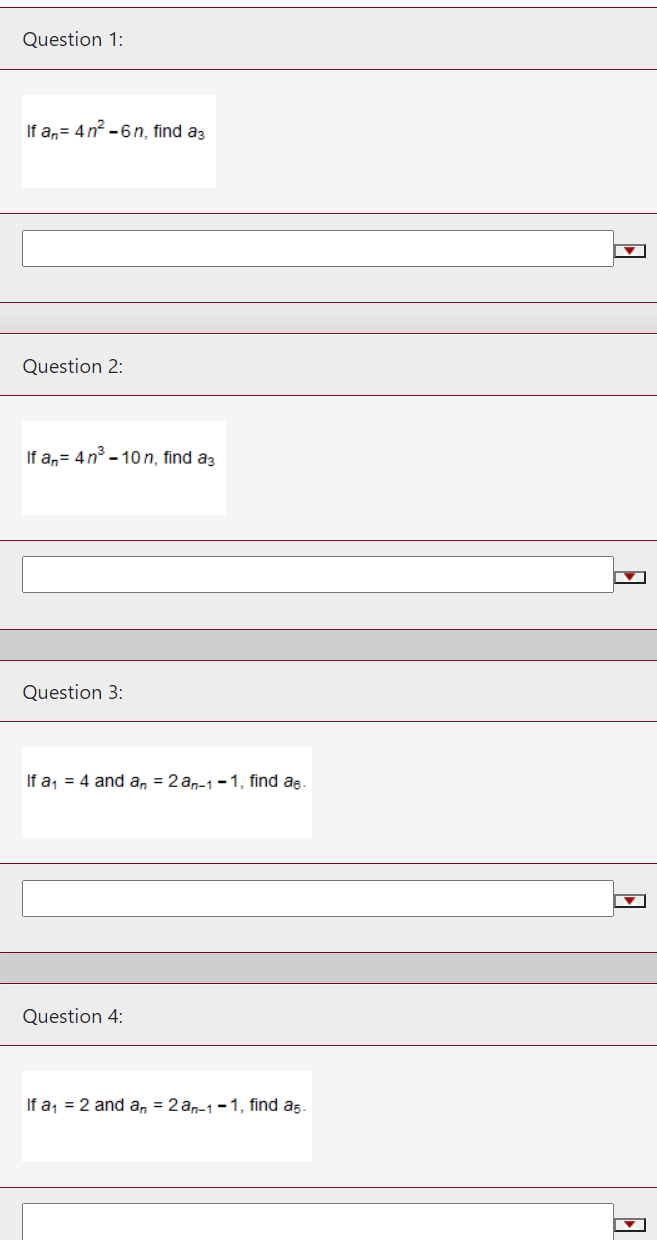Select the Question 3 heading
Image resolution: width=657 pixels, height=1240 pixels.
[74, 692]
